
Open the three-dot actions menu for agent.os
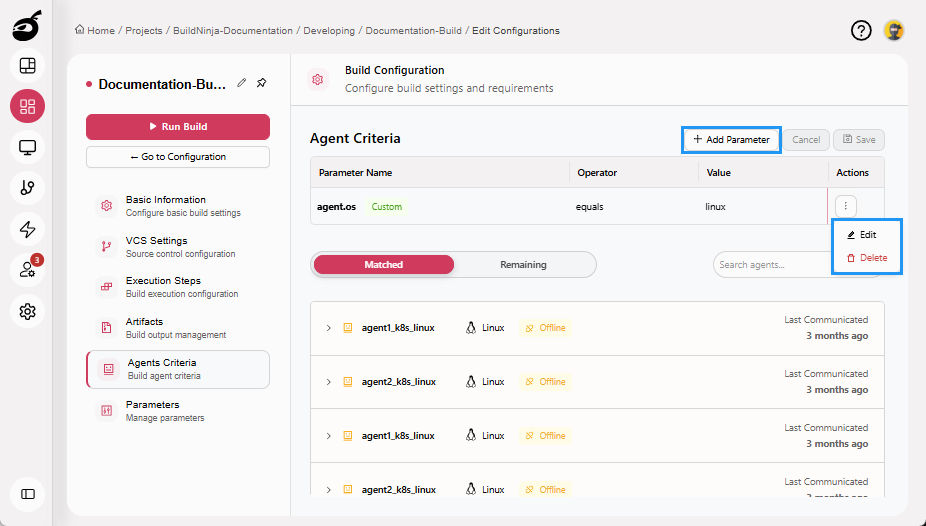coord(846,206)
